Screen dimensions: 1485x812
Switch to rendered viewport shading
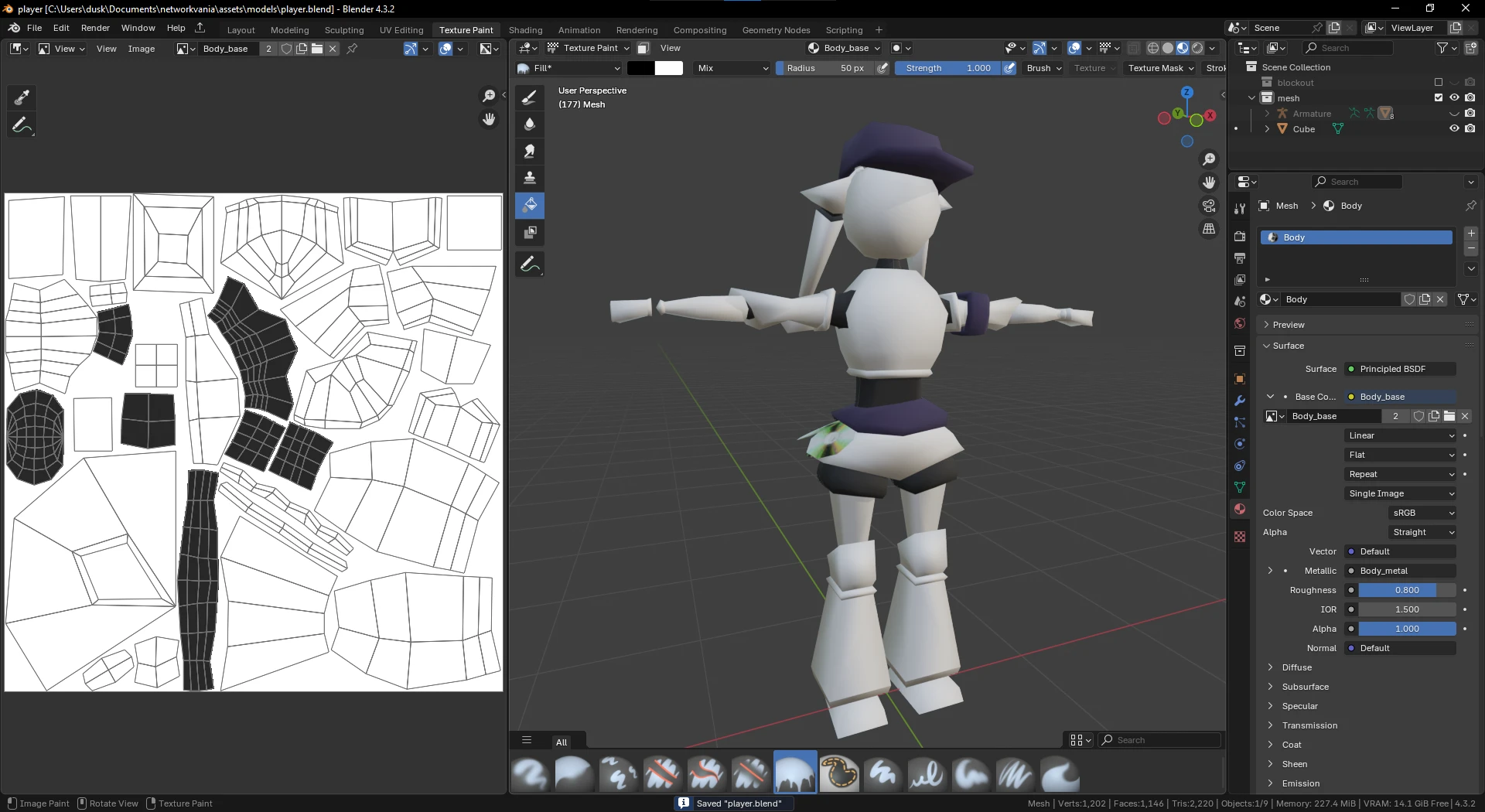click(x=1197, y=48)
